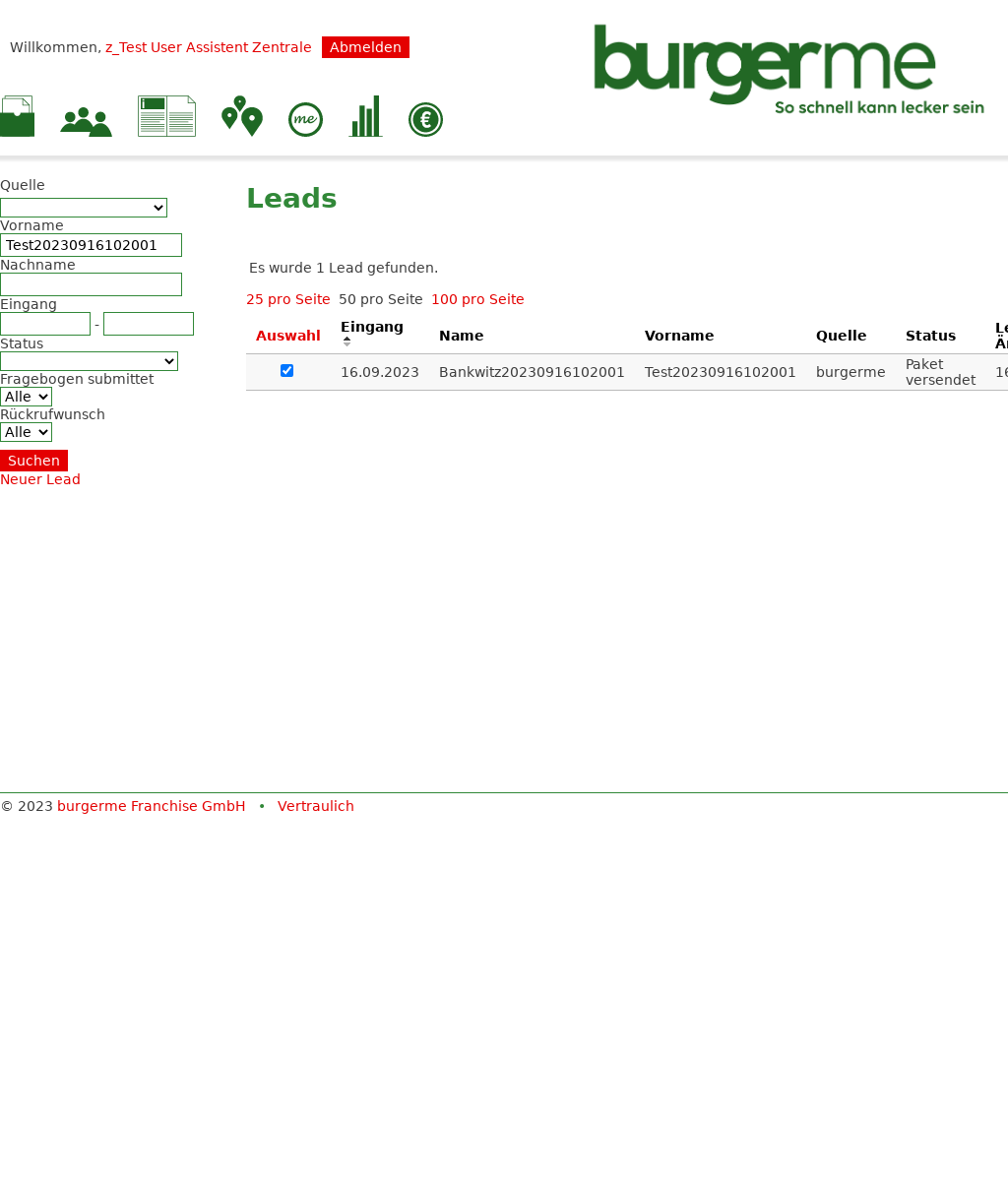Viewport: 1008px width, 1181px height.
Task: Click into the Nachname field
Action: pos(91,284)
